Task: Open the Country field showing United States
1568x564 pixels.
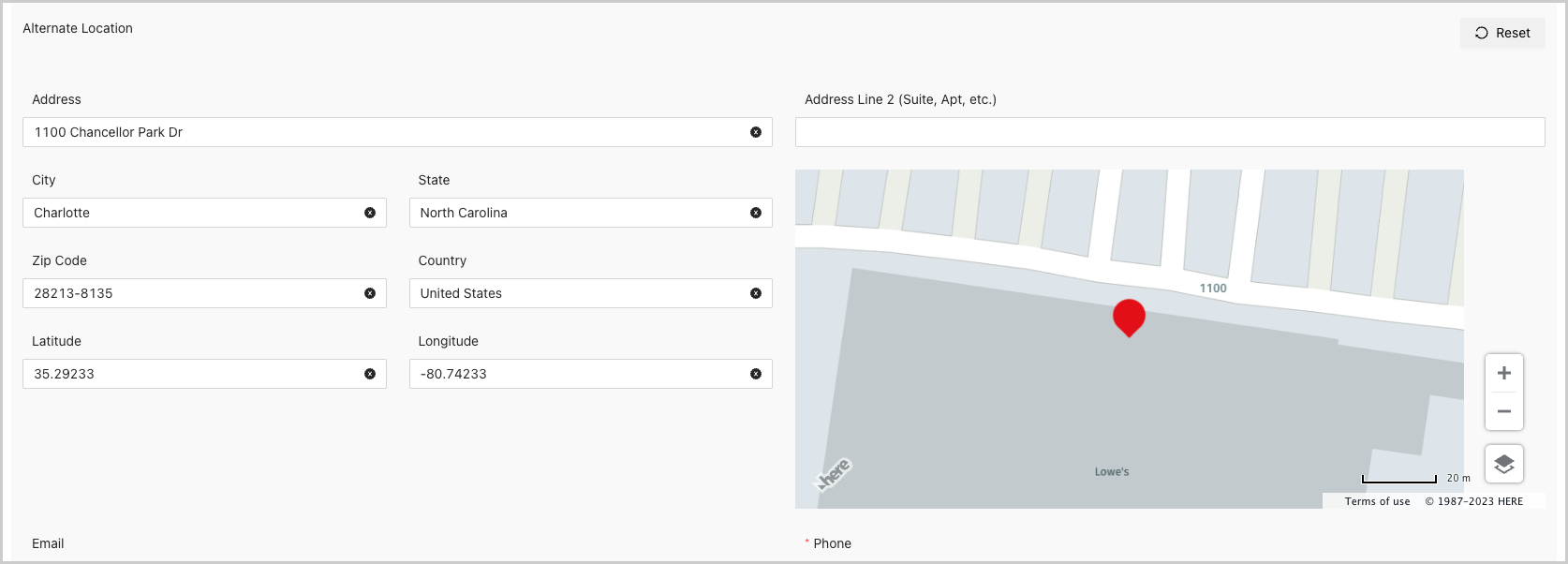Action: coord(576,293)
